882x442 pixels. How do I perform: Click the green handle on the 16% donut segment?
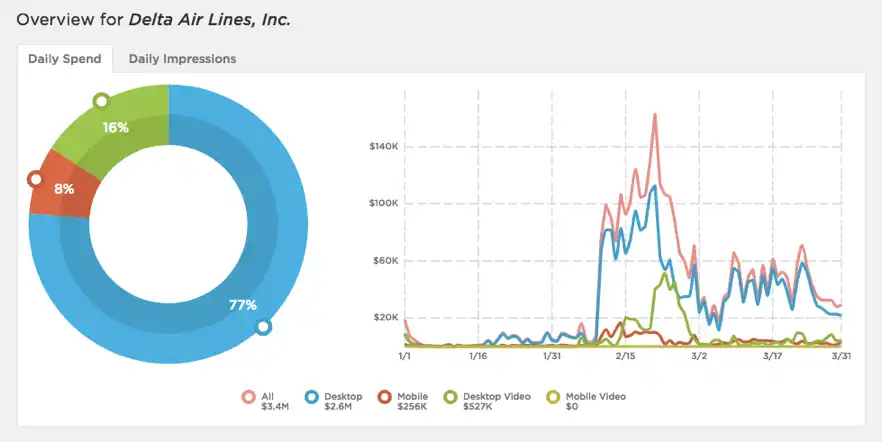(x=101, y=101)
